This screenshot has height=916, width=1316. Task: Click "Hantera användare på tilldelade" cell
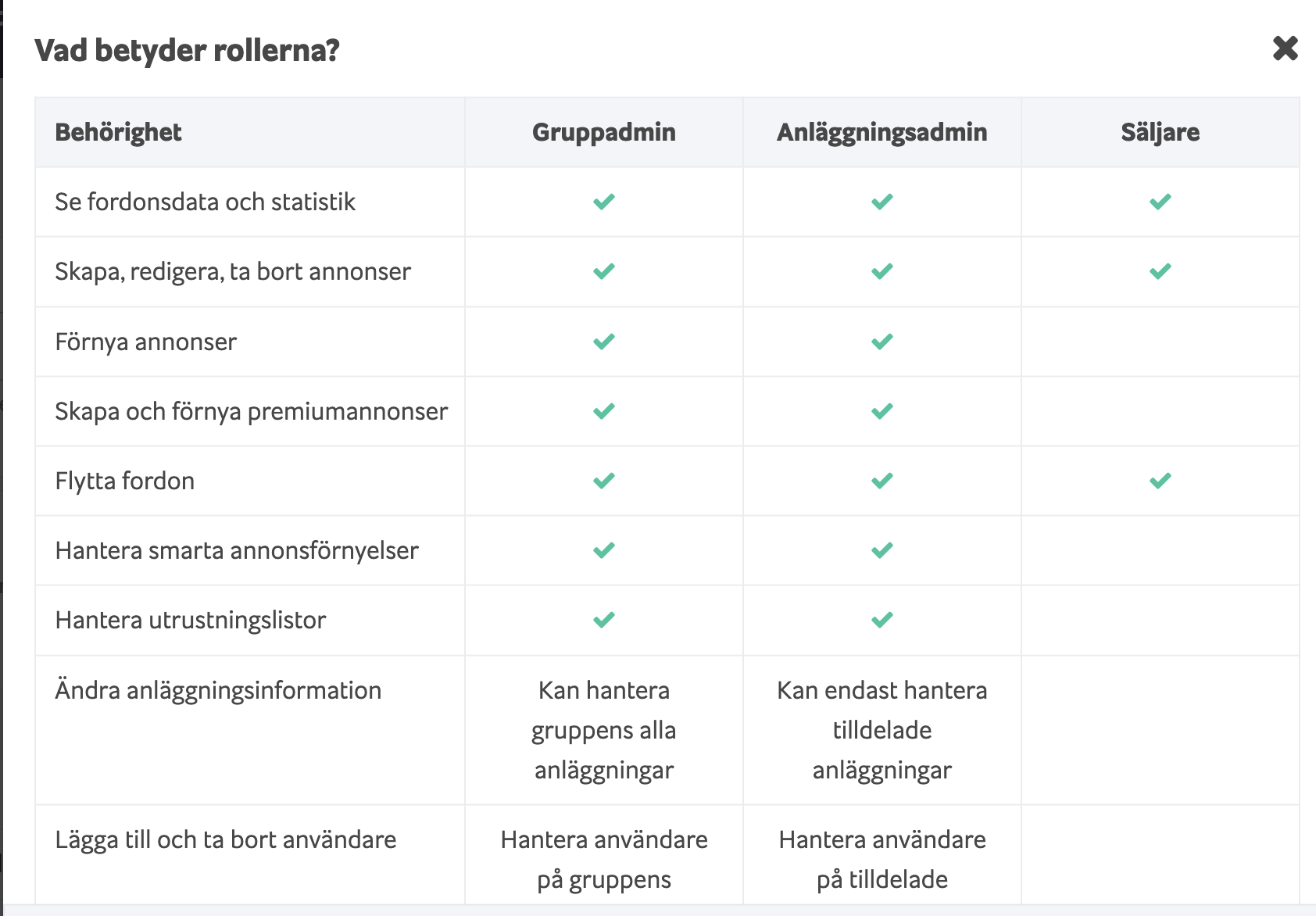[881, 857]
